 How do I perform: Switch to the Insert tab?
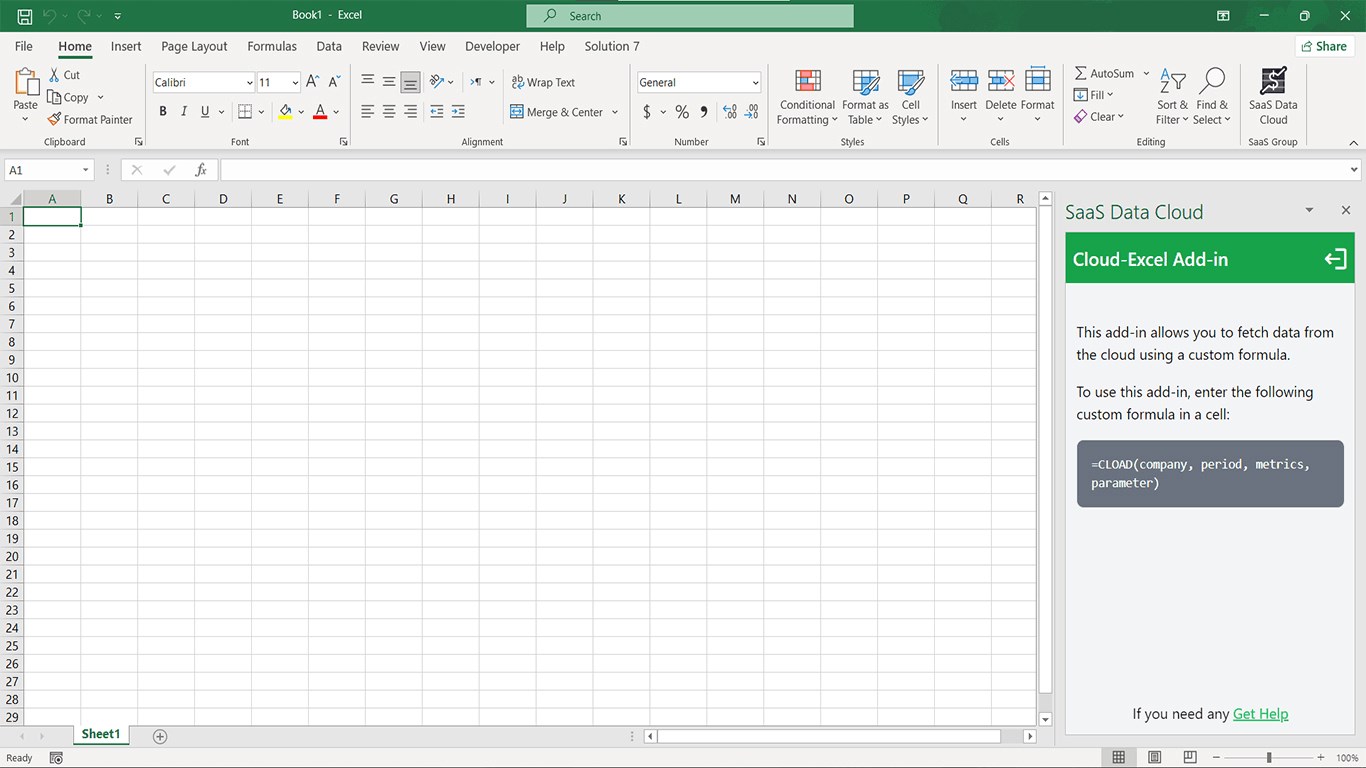(126, 46)
